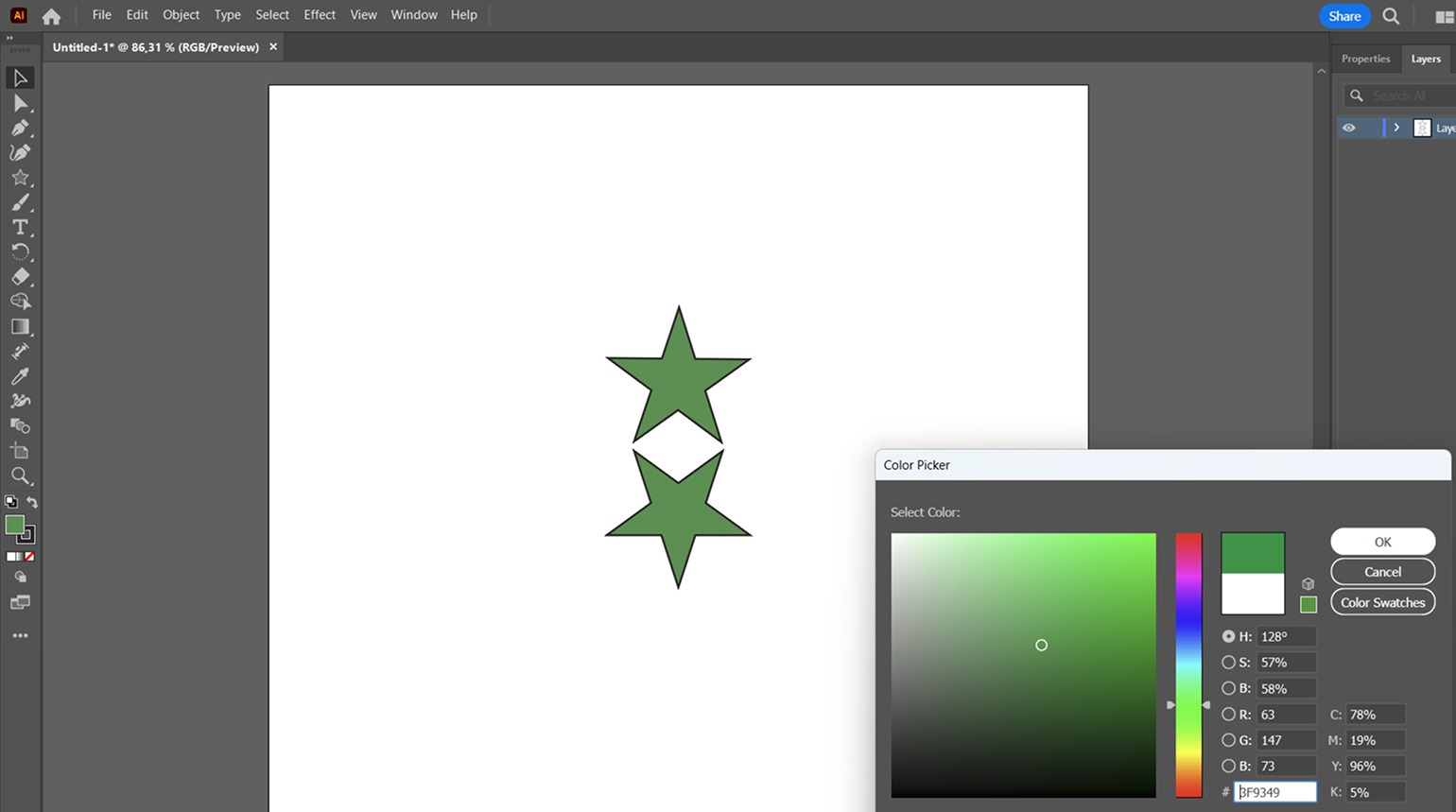The height and width of the screenshot is (812, 1456).
Task: Select the Direct Selection tool
Action: (20, 103)
